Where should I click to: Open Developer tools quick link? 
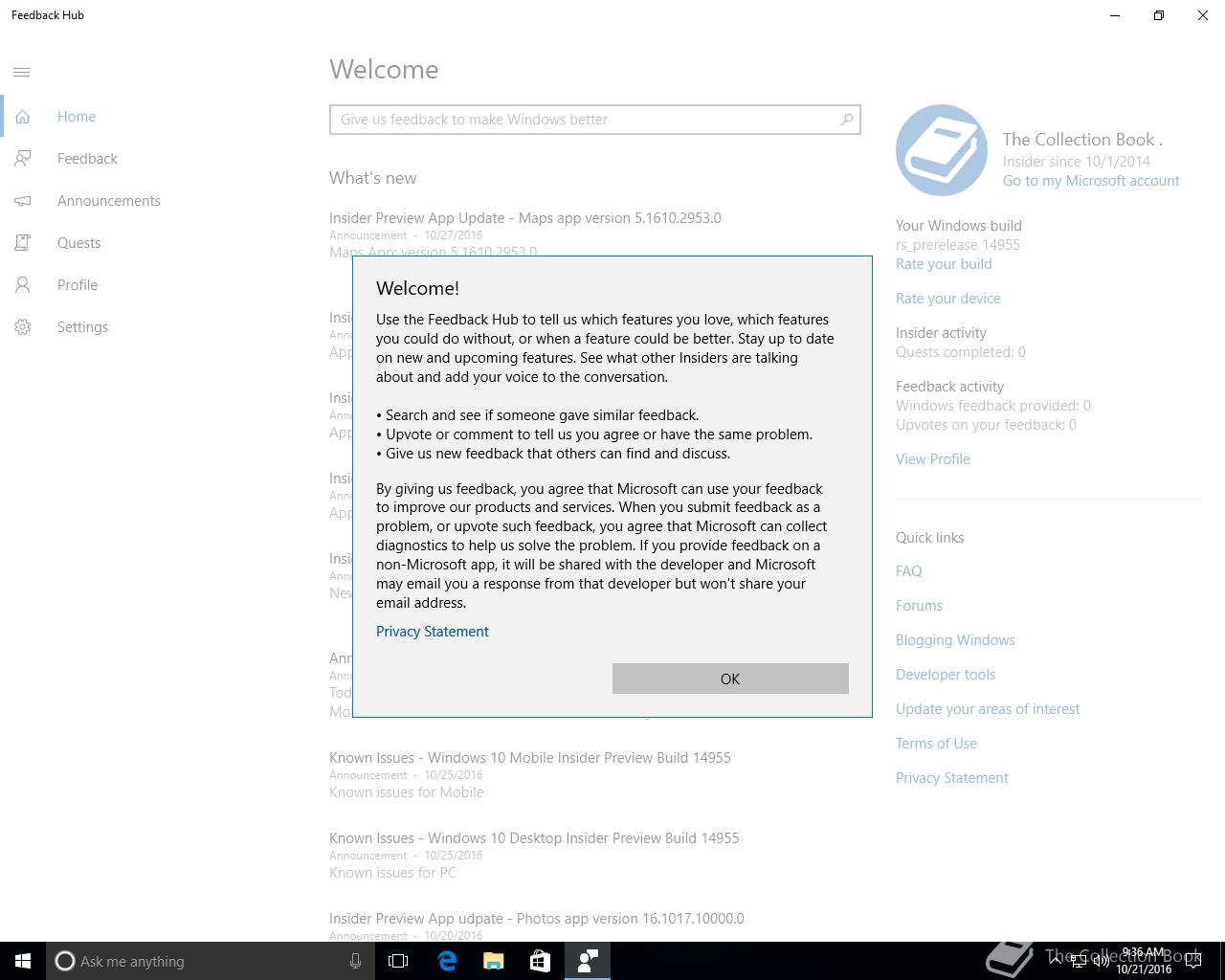[x=946, y=675]
